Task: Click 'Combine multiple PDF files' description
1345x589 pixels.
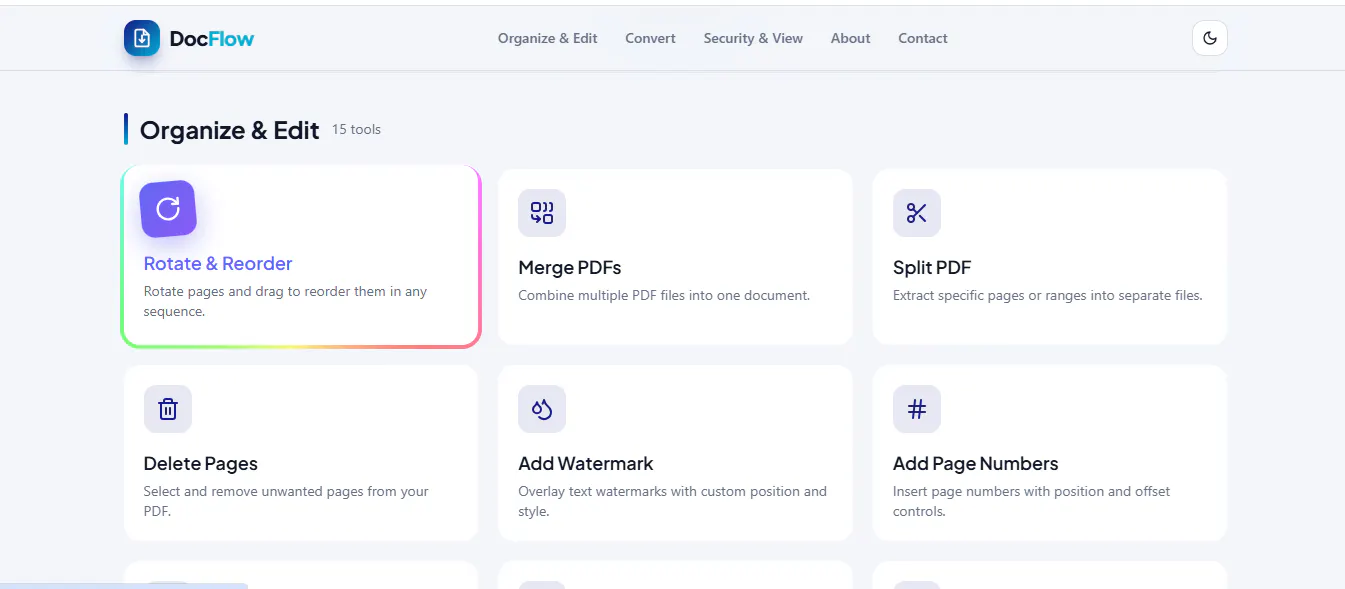Action: [664, 296]
